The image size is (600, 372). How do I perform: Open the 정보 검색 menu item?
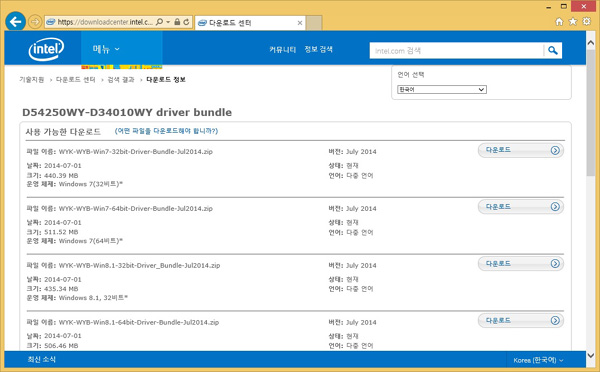coord(318,49)
